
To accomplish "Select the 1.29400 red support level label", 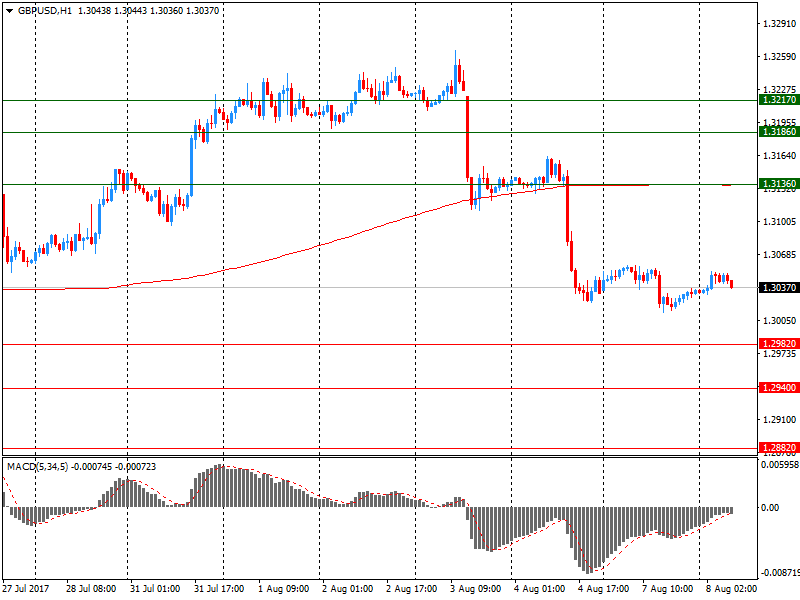I will click(x=779, y=388).
